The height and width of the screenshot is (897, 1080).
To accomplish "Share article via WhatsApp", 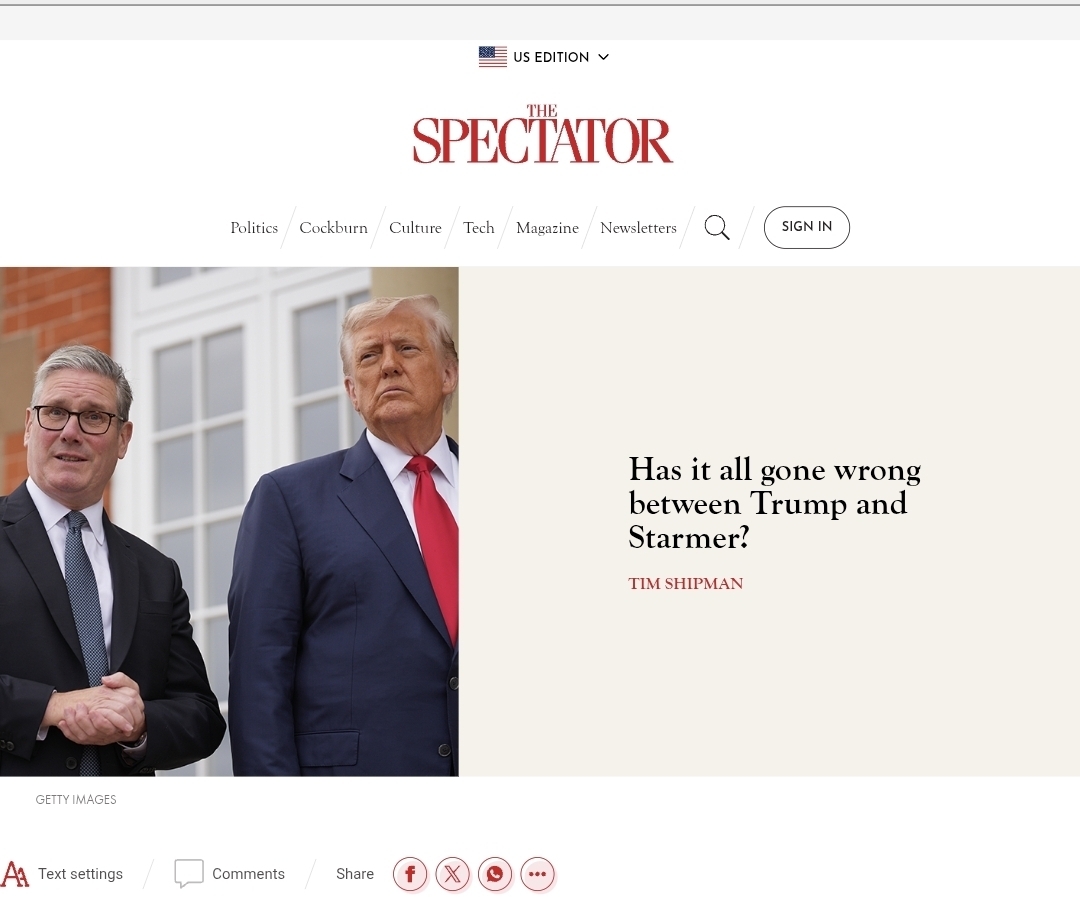I will 495,874.
